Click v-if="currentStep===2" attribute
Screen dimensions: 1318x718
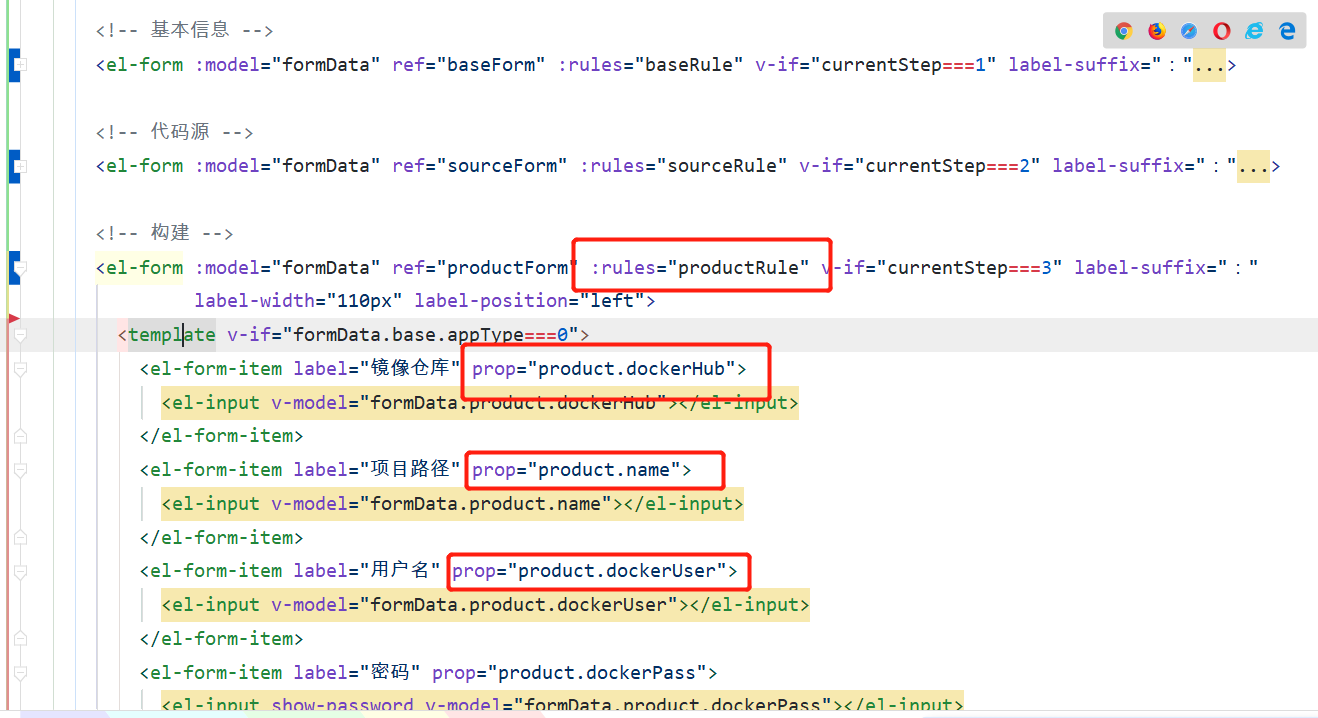click(920, 166)
